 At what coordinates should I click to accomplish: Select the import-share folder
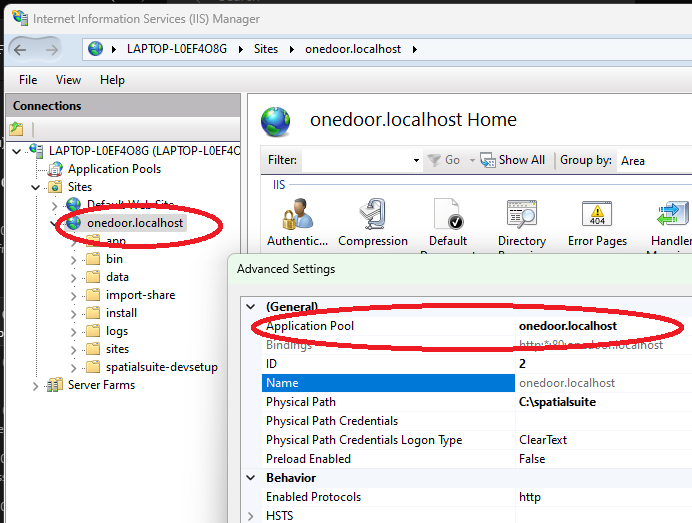140,295
